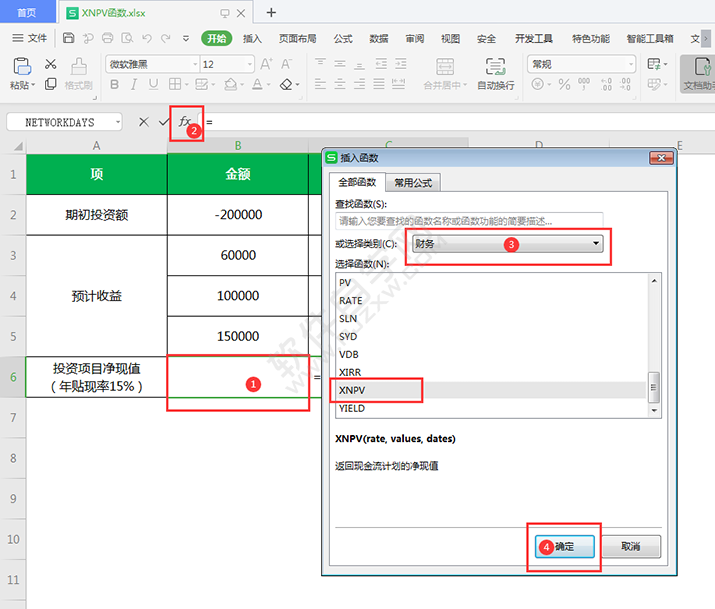Switch to the 数据 ribbon tab
715x609 pixels.
pos(379,39)
